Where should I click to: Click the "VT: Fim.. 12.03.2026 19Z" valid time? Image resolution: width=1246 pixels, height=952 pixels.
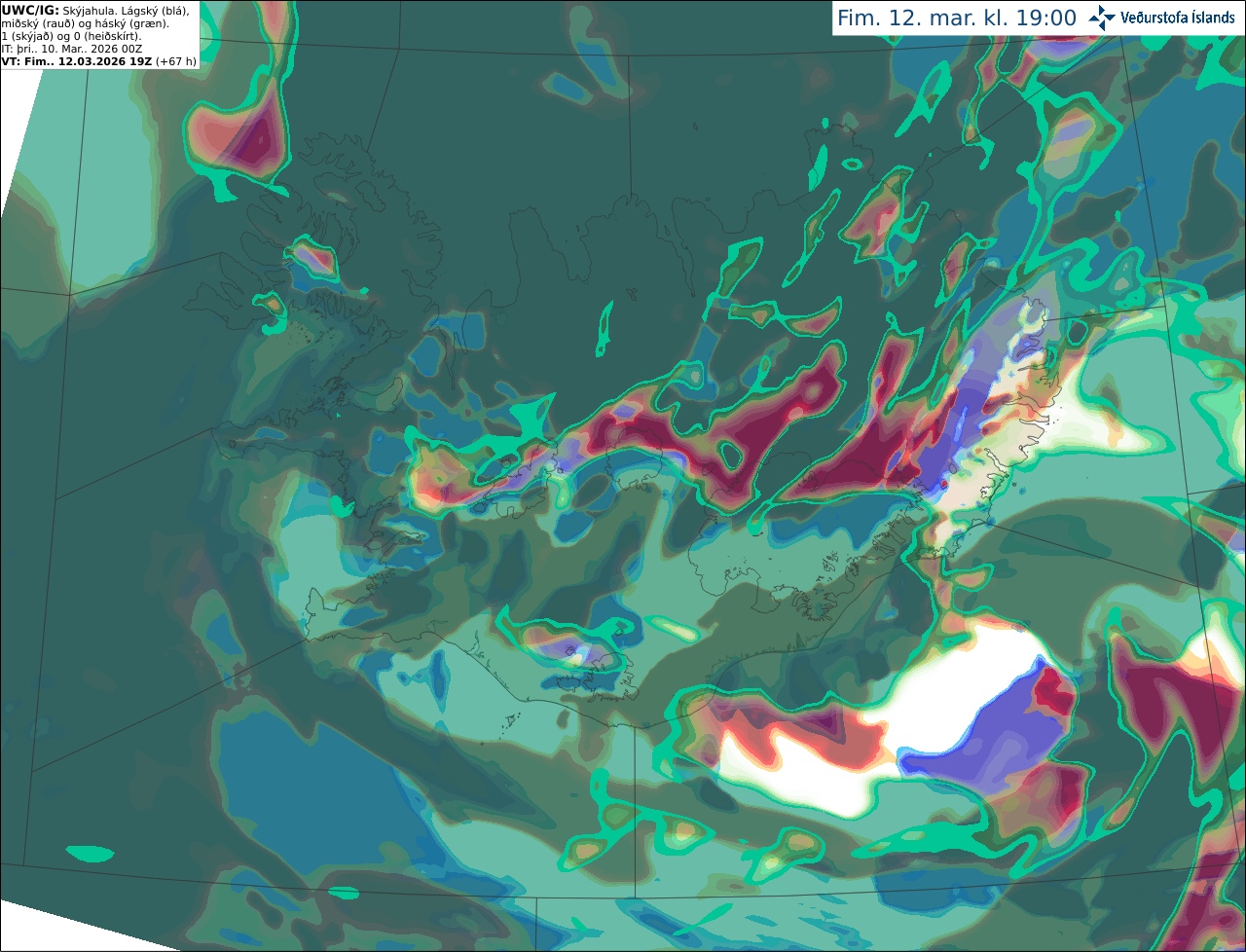[x=77, y=61]
